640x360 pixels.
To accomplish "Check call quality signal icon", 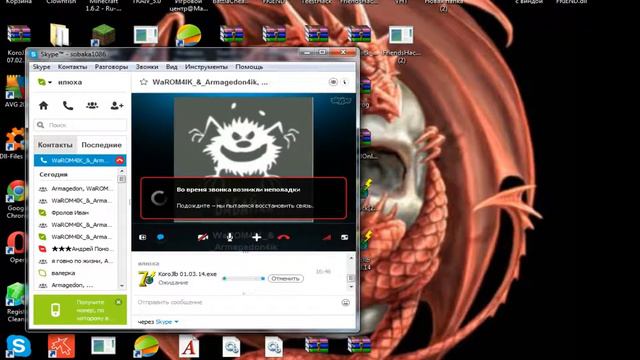I will [327, 237].
